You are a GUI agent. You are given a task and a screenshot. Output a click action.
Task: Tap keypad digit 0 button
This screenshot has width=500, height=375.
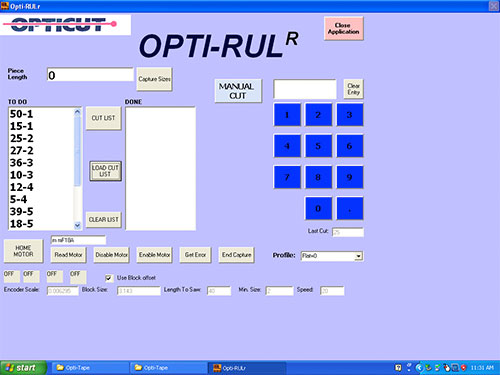pyautogui.click(x=318, y=208)
